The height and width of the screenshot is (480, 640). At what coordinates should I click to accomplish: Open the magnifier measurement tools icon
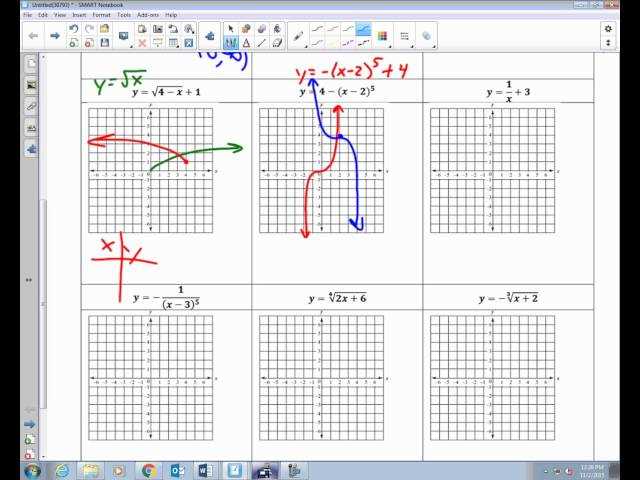[189, 29]
